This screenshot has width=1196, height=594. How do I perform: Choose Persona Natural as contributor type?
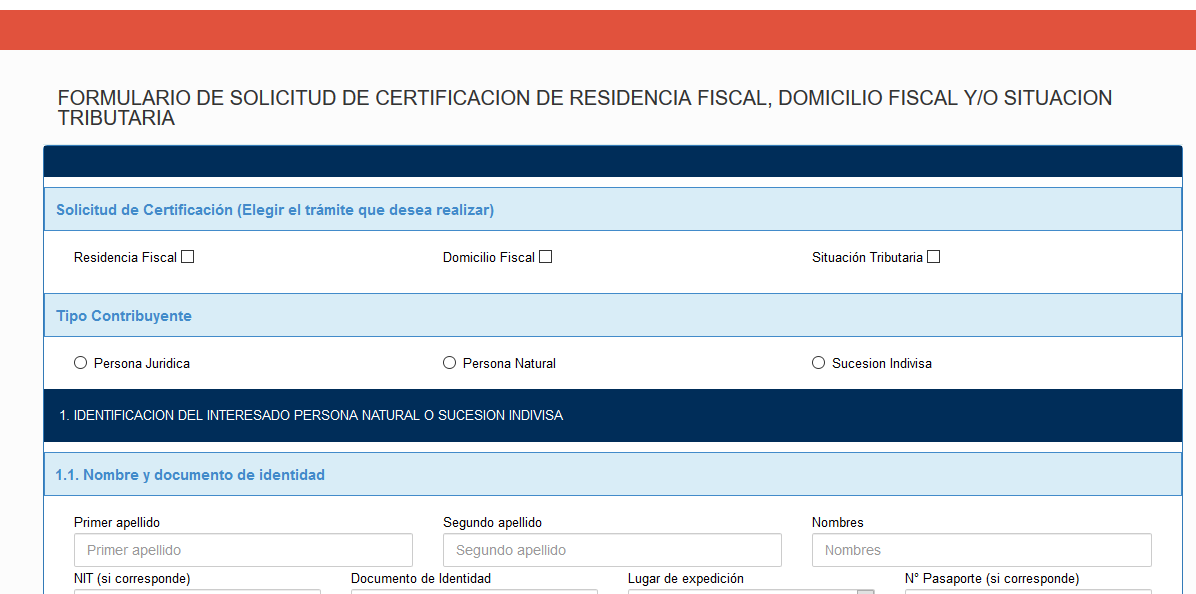point(449,362)
